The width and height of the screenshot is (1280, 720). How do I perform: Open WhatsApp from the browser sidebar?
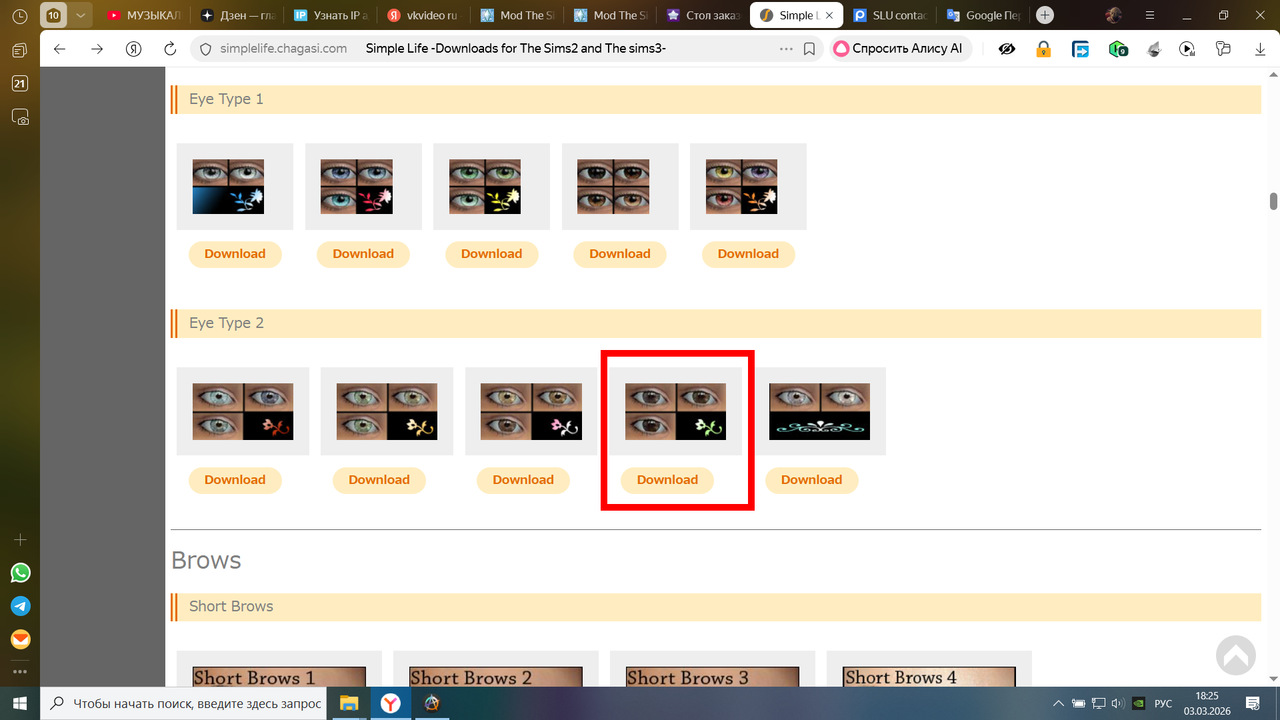[x=20, y=573]
